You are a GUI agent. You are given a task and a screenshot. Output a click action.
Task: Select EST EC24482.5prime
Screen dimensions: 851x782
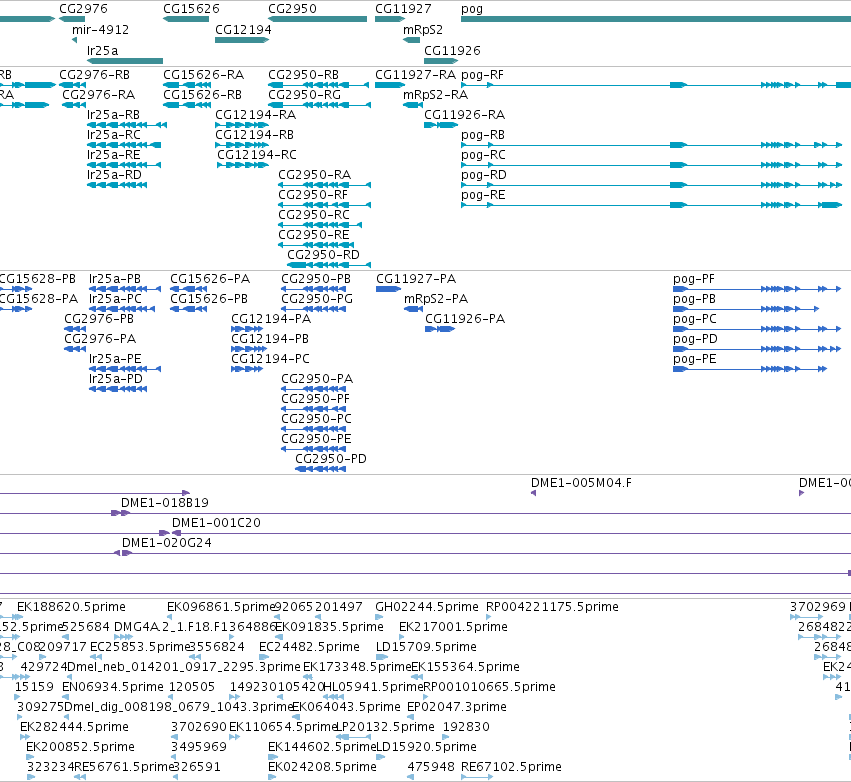(x=264, y=657)
